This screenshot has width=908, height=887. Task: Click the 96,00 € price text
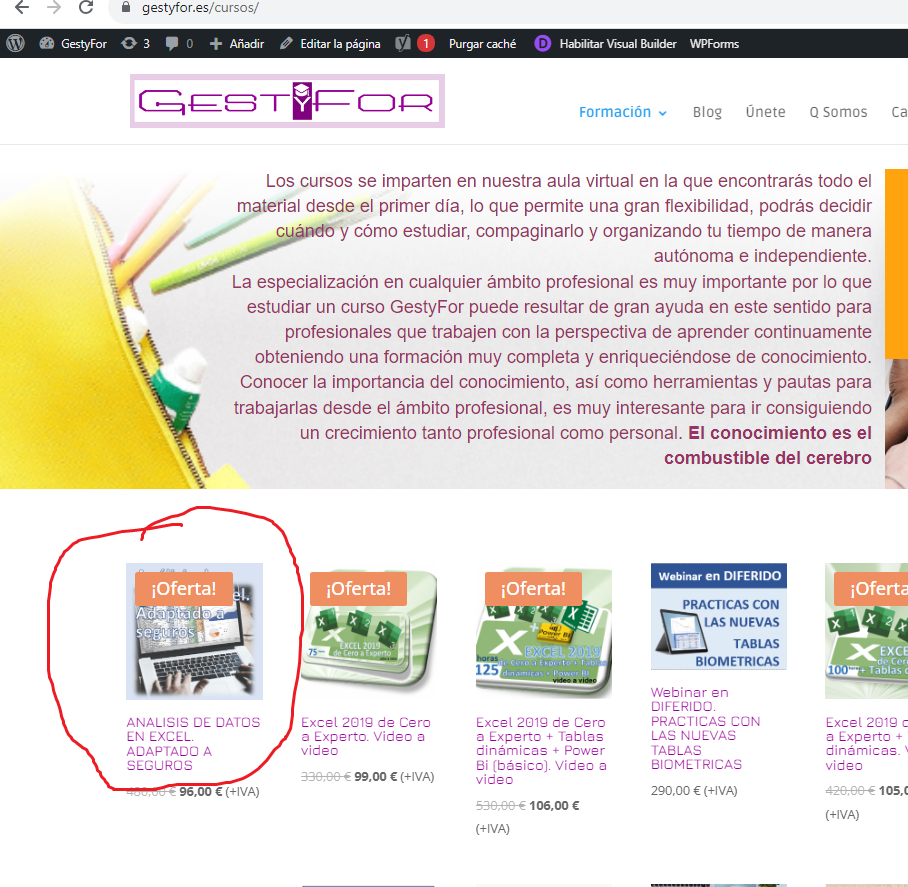(200, 791)
